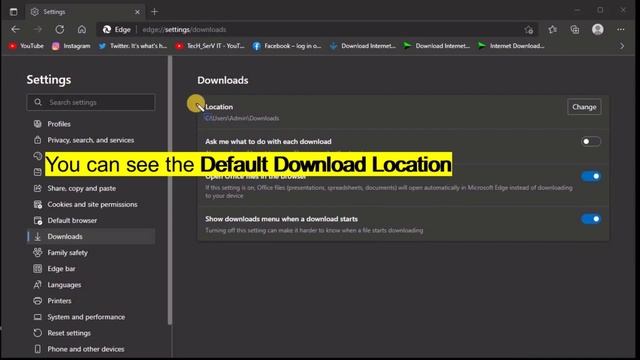
Task: Add this page to favorites star-plus icon
Action: click(x=529, y=30)
